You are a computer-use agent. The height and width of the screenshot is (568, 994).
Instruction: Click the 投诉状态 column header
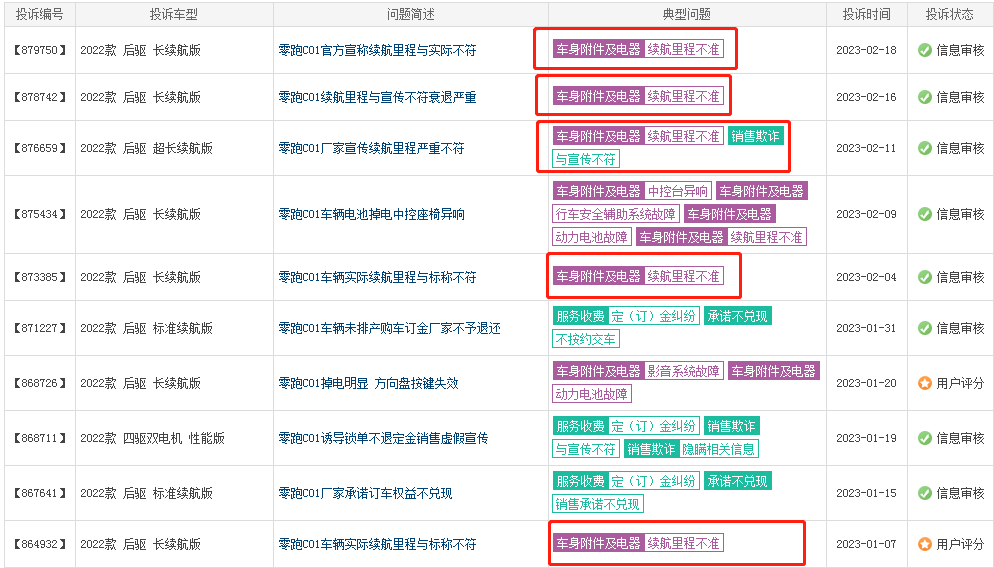[x=950, y=14]
